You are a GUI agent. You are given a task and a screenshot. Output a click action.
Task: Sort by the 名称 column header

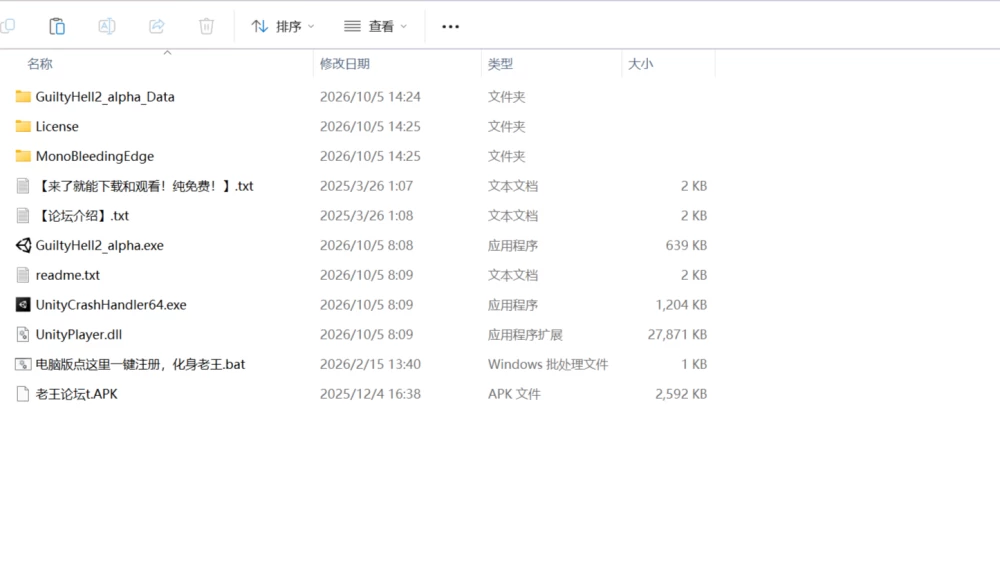point(40,64)
